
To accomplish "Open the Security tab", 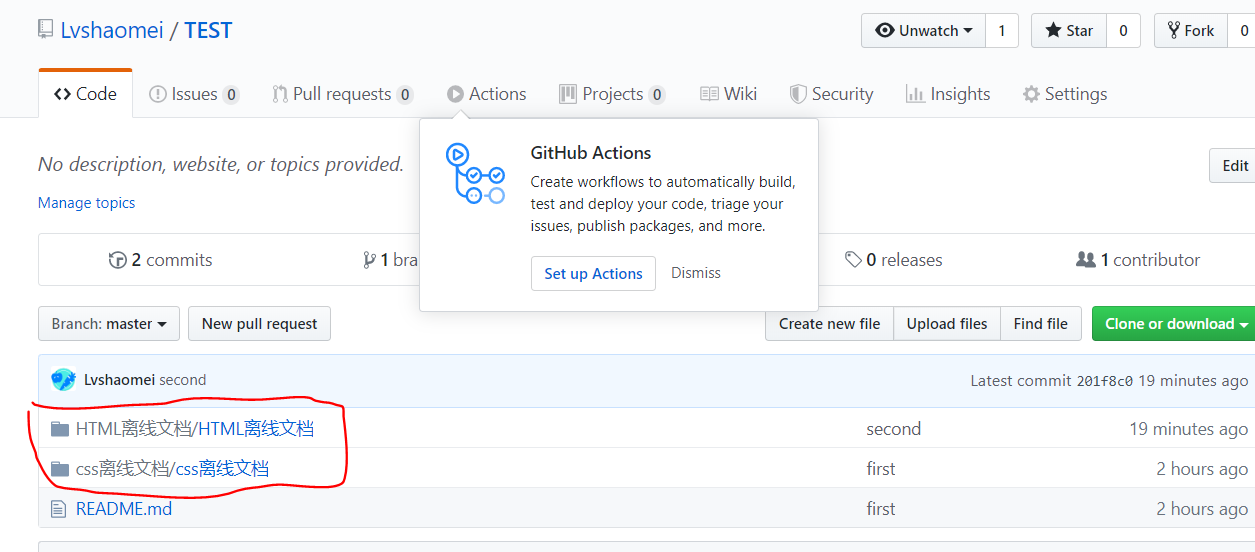I will click(831, 94).
